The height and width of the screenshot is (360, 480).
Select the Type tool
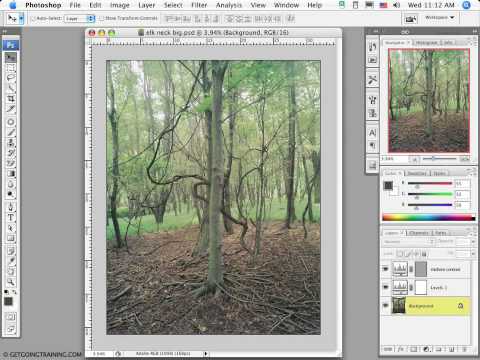tap(11, 218)
